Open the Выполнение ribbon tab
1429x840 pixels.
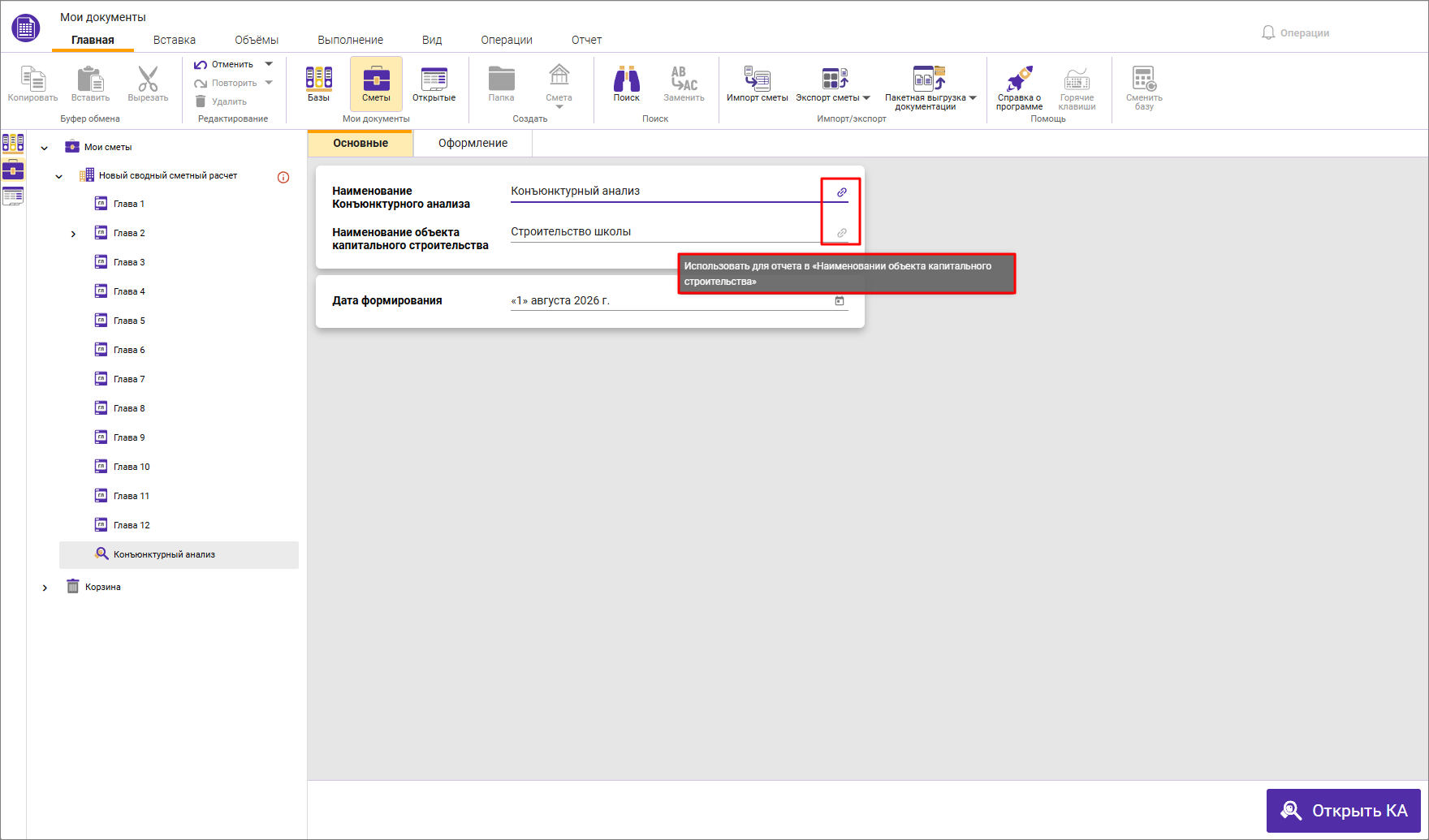coord(350,40)
